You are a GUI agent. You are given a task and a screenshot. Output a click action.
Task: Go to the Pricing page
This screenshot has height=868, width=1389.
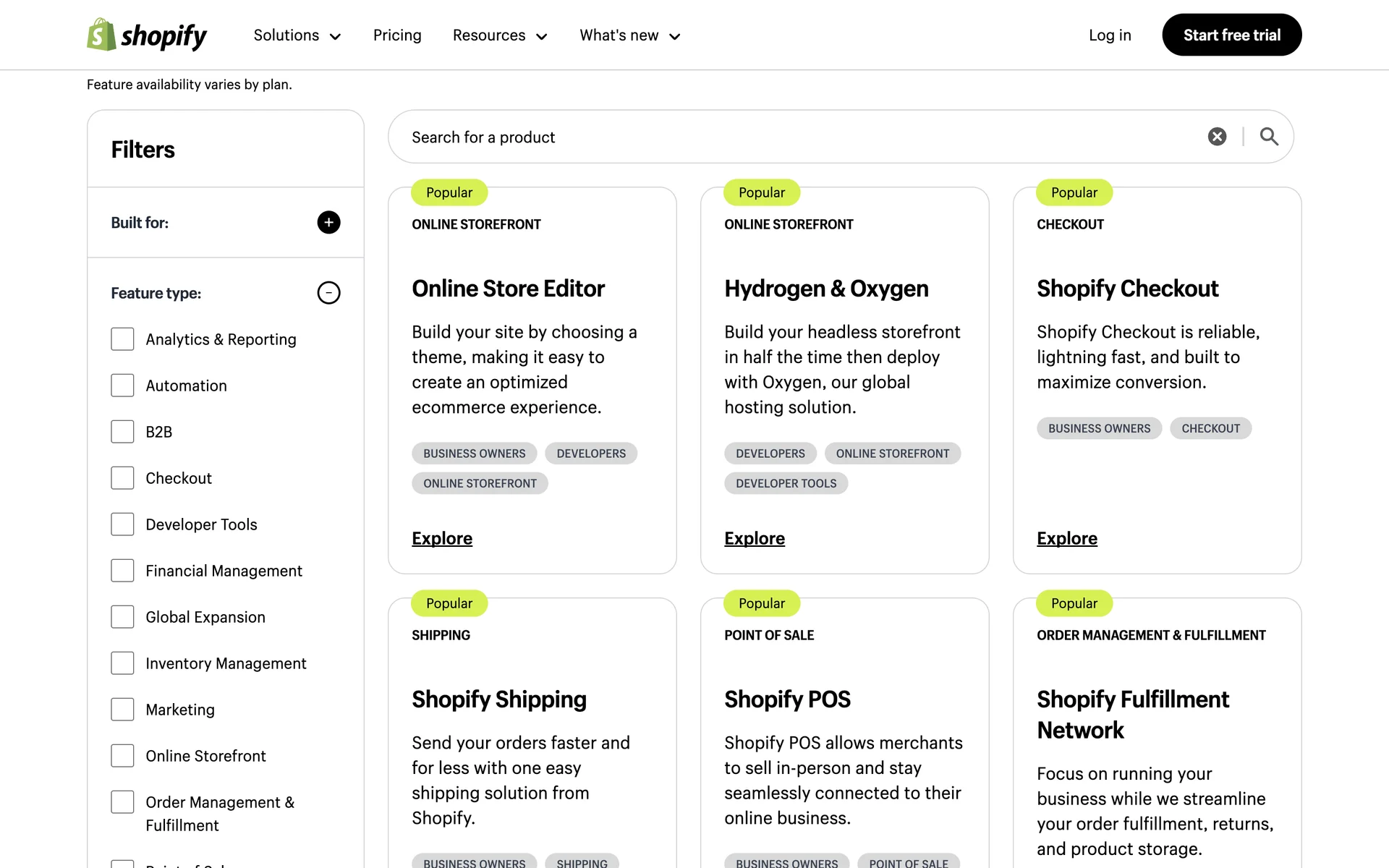click(397, 35)
